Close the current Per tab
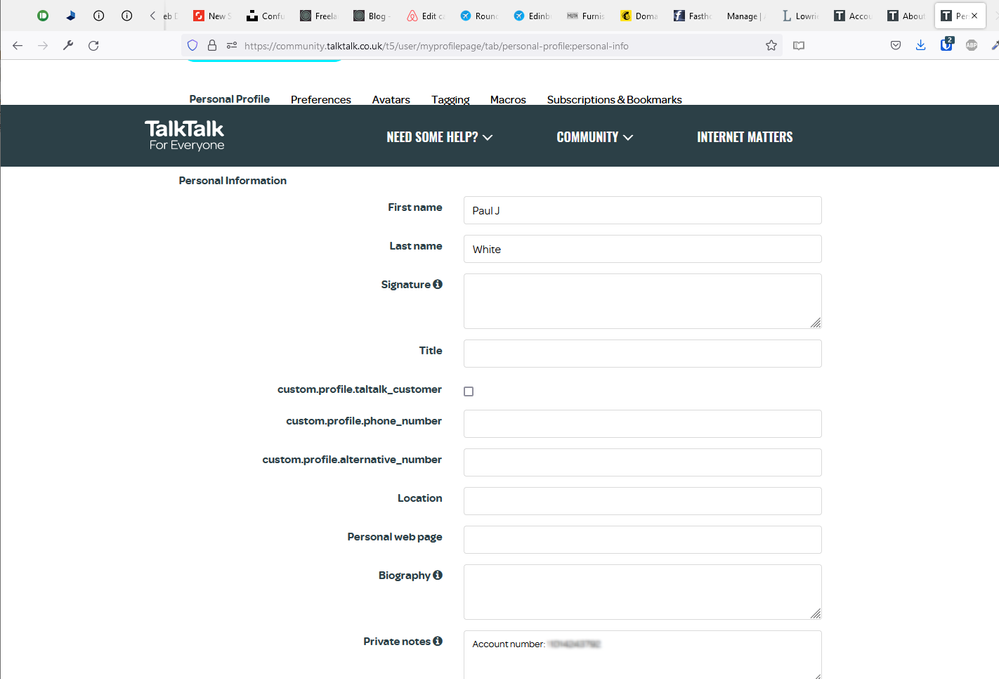Image resolution: width=999 pixels, height=679 pixels. (x=974, y=15)
